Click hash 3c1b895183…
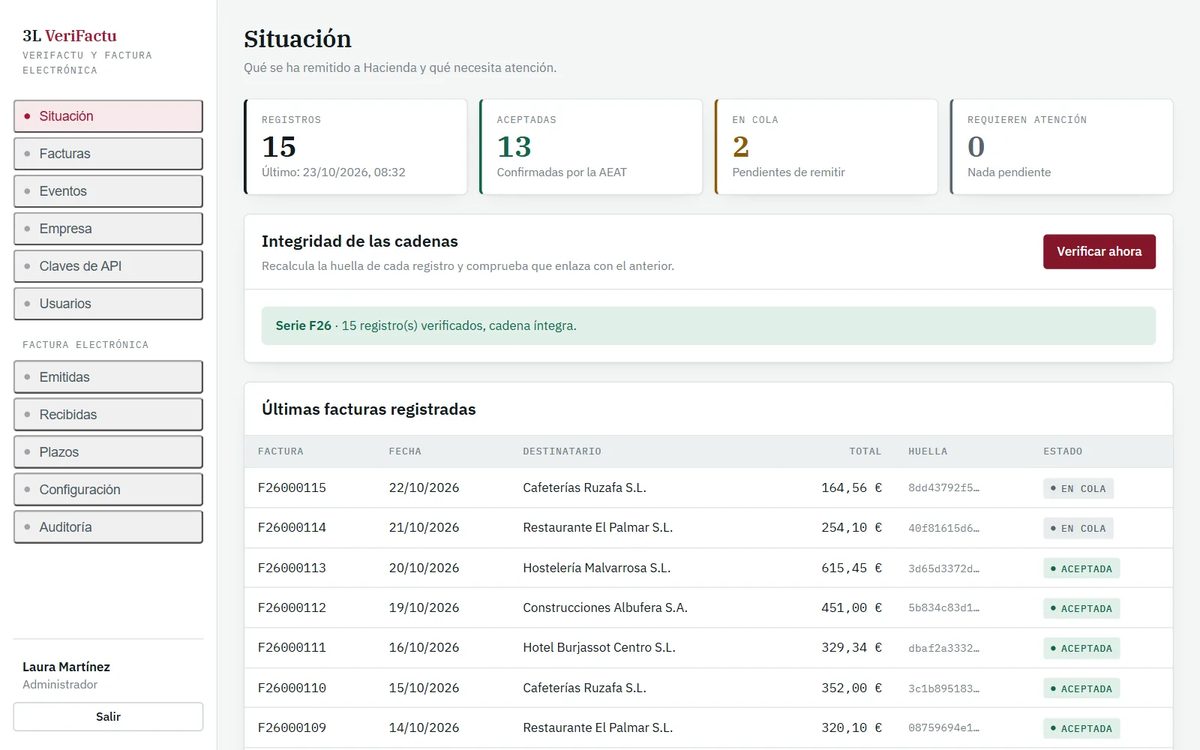Image resolution: width=1200 pixels, height=750 pixels. 944,689
